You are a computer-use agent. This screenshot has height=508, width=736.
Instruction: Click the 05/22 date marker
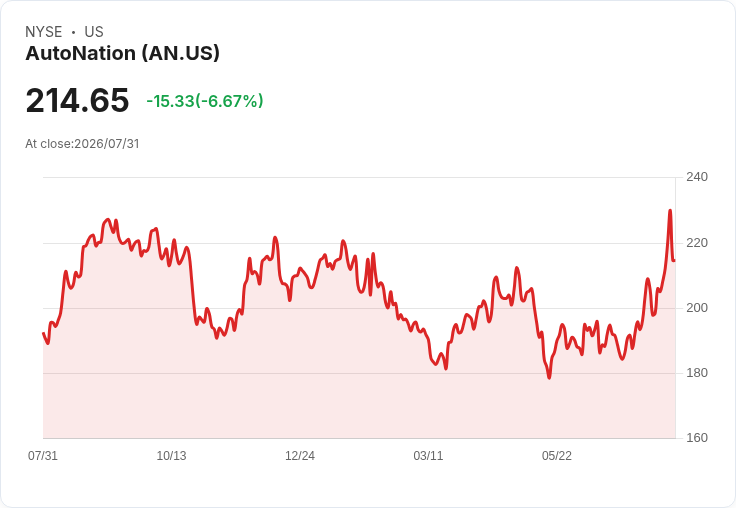[557, 455]
